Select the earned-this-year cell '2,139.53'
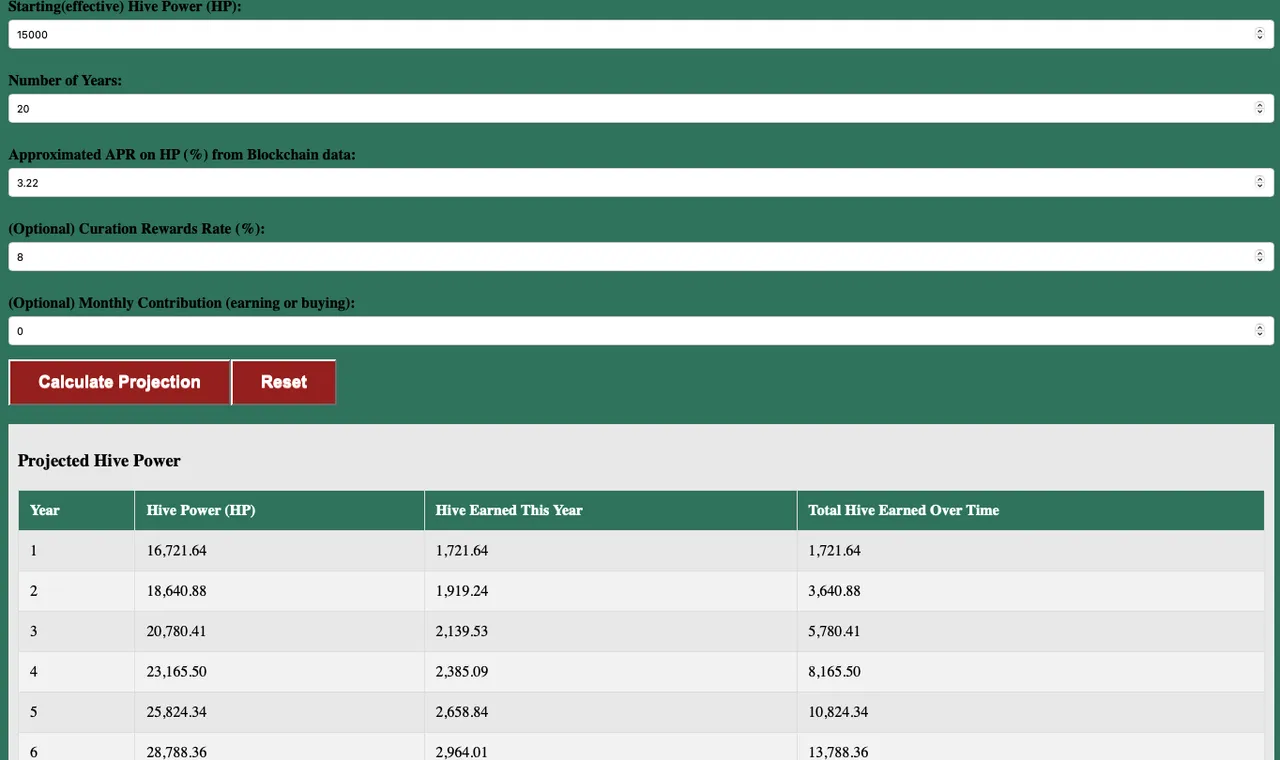The image size is (1280, 760). pos(611,631)
